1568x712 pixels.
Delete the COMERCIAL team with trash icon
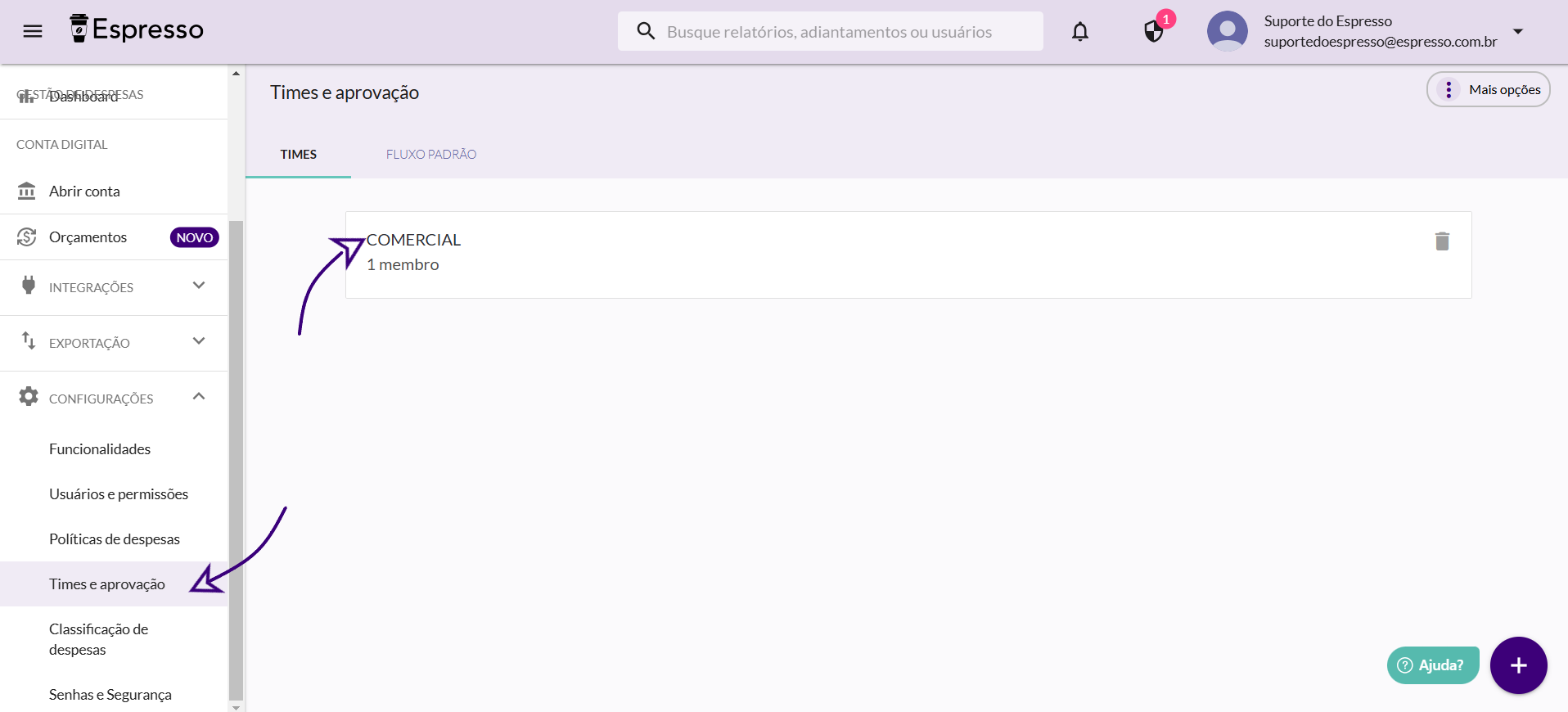coord(1442,241)
